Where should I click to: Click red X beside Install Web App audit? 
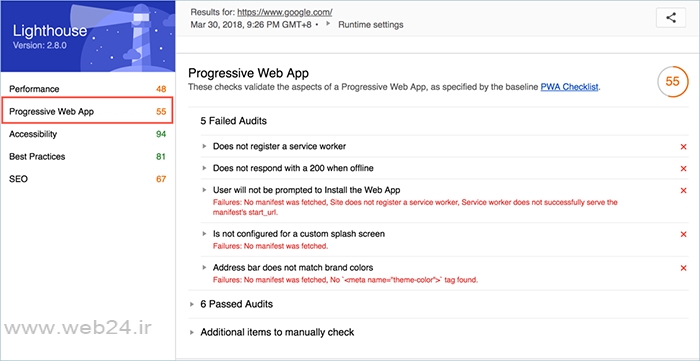(x=683, y=191)
